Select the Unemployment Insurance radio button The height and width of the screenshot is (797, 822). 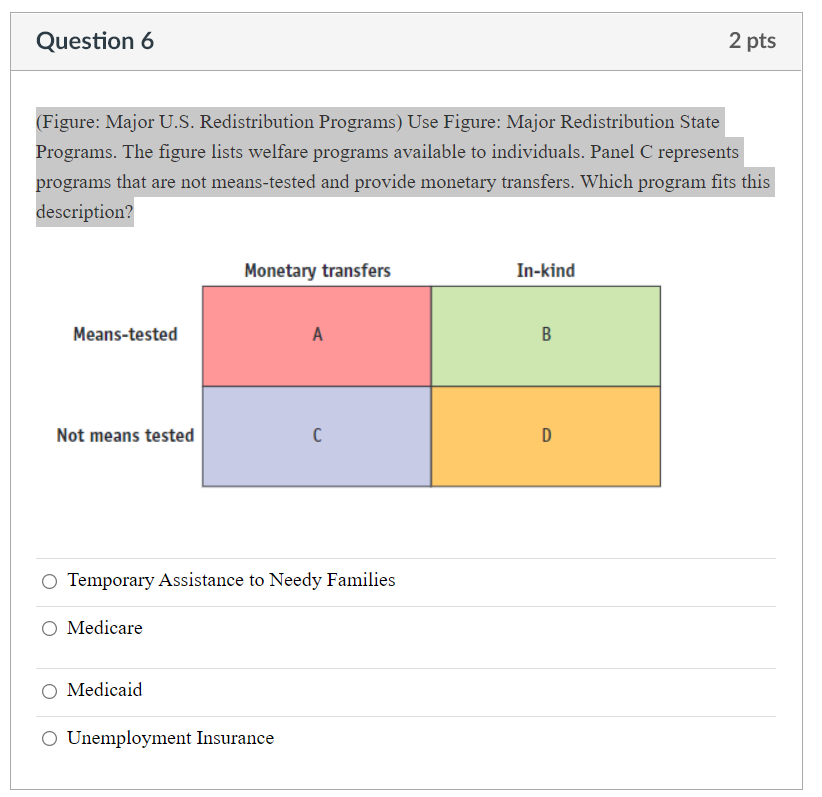(x=48, y=738)
